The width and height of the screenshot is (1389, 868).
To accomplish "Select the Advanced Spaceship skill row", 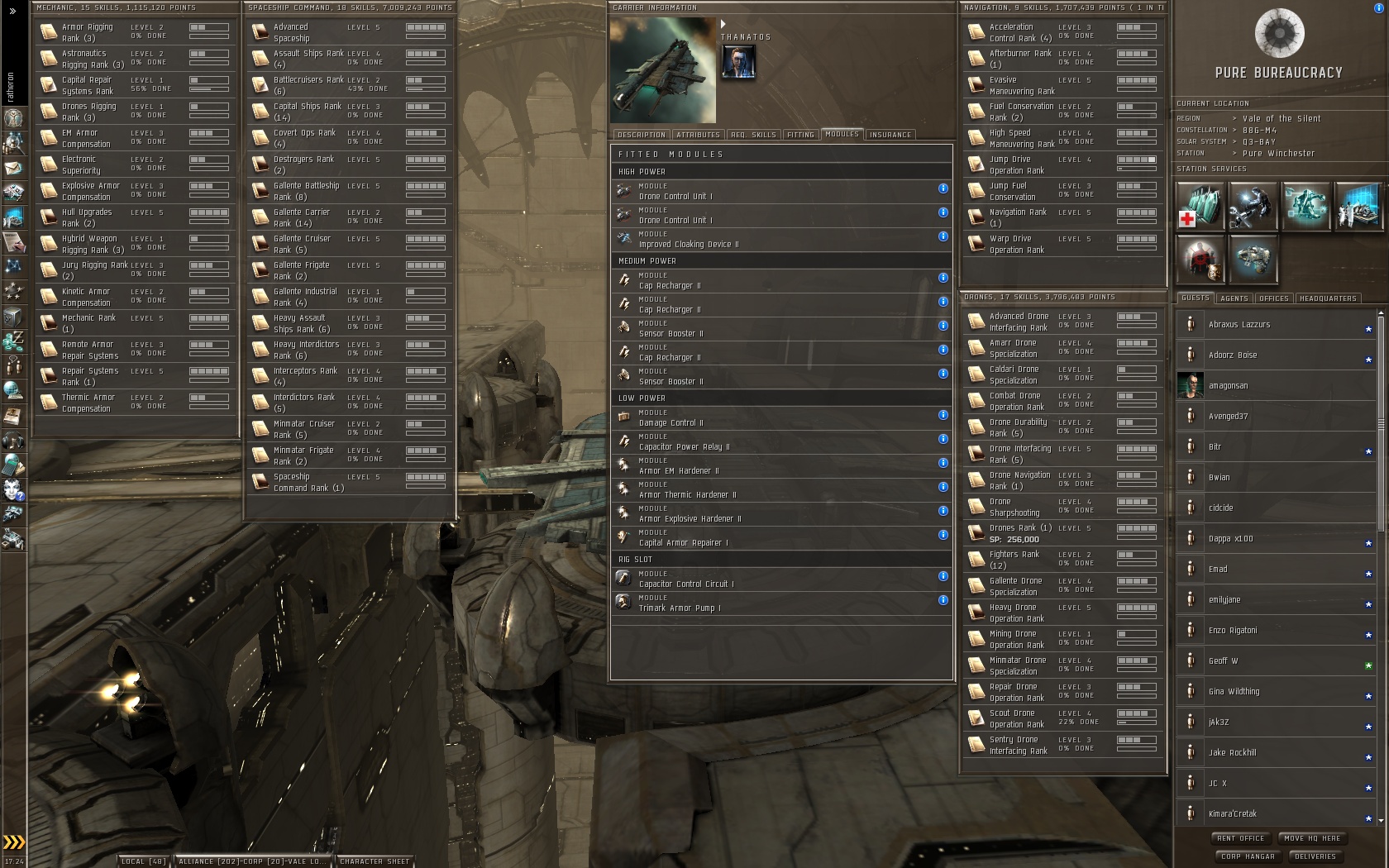I will click(350, 32).
